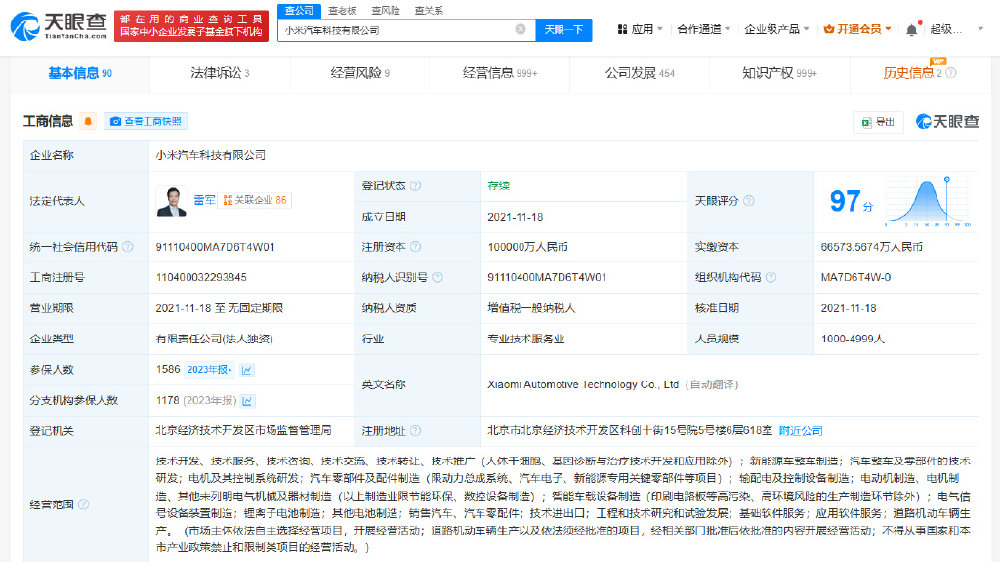Viewport: 1000px width, 562px height.
Task: Click registration number 110400032293945
Action: (201, 277)
